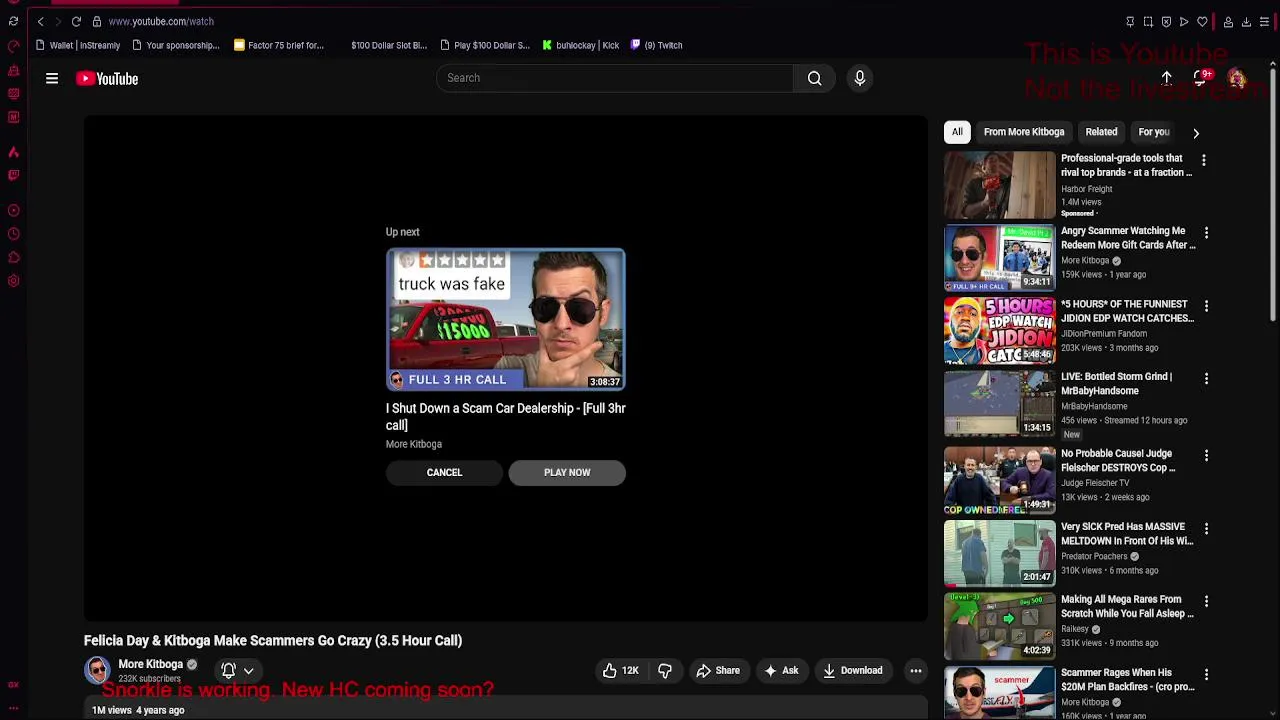View site info via the padlock icon
The image size is (1280, 720).
pyautogui.click(x=97, y=21)
